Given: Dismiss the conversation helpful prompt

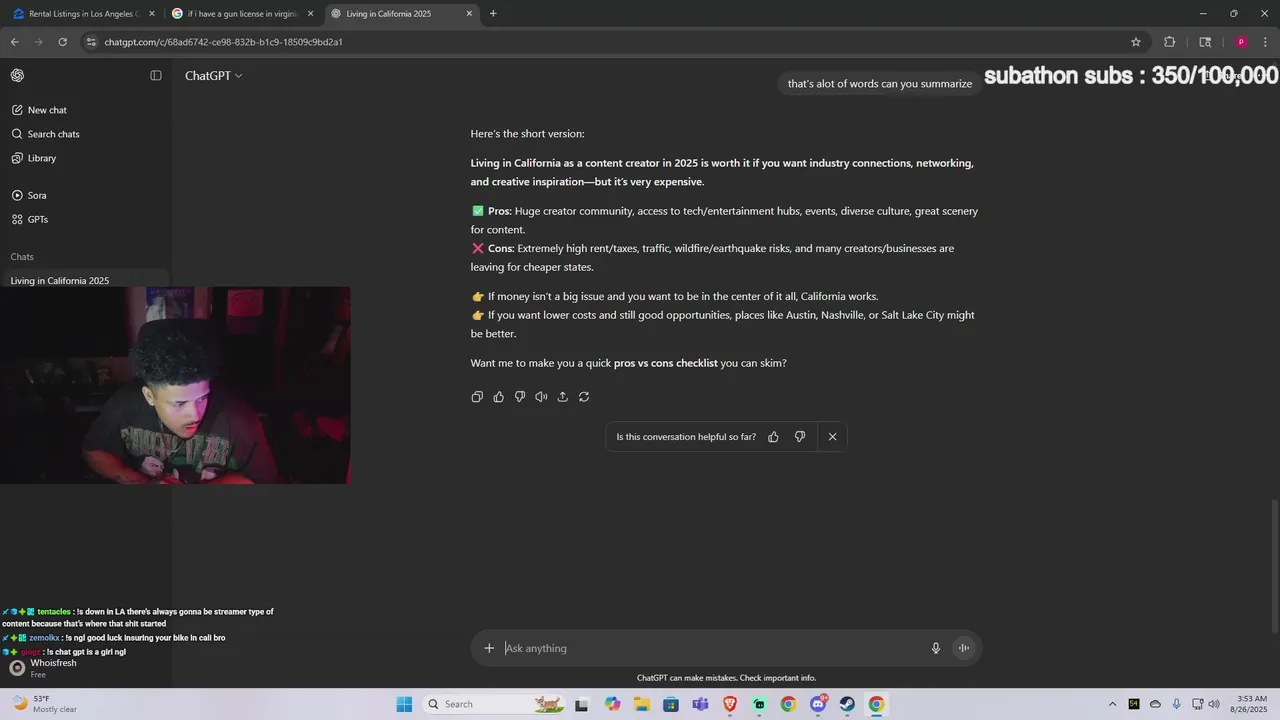Looking at the screenshot, I should pos(832,437).
